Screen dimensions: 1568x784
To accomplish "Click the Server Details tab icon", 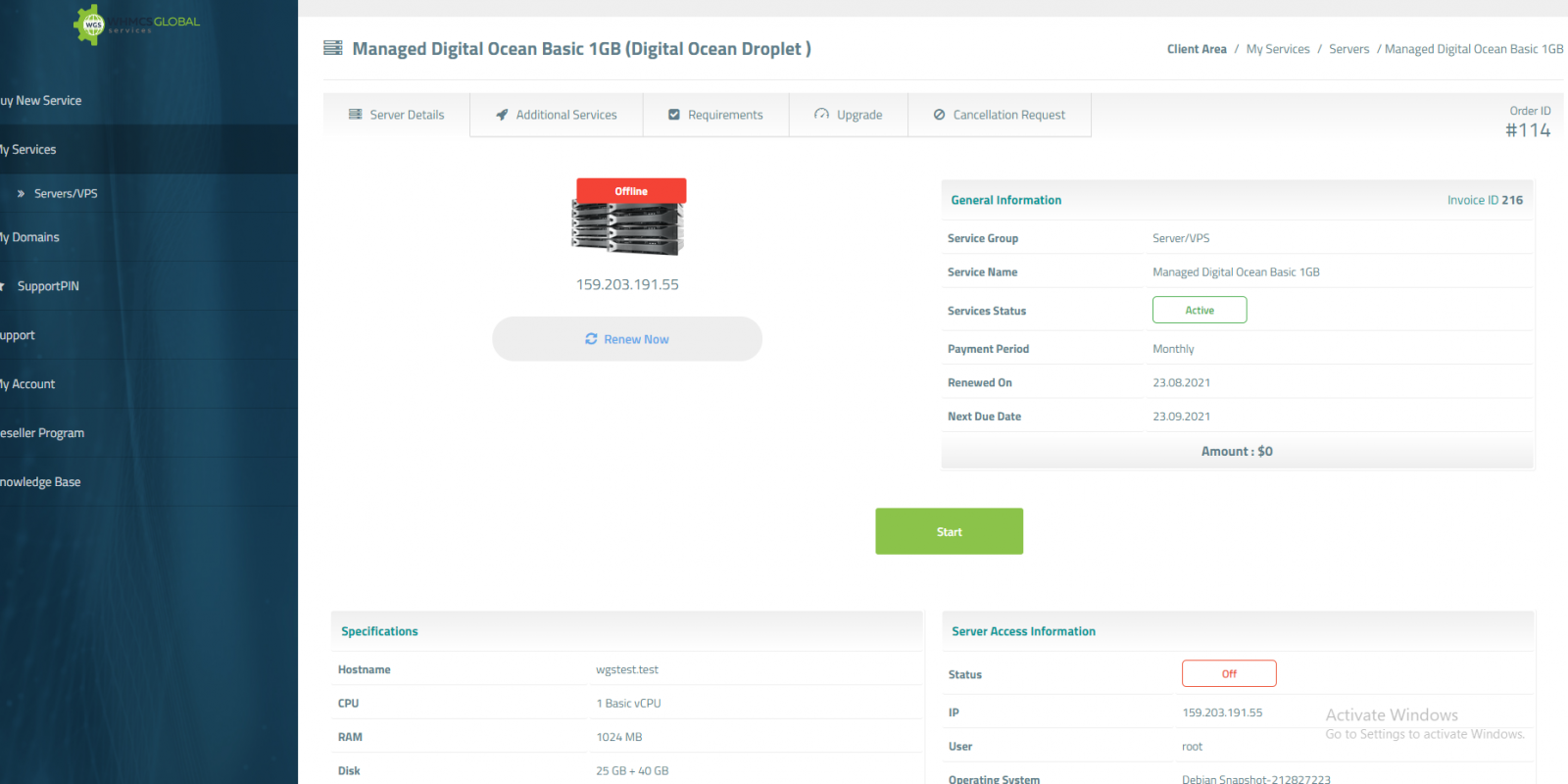I will point(355,115).
